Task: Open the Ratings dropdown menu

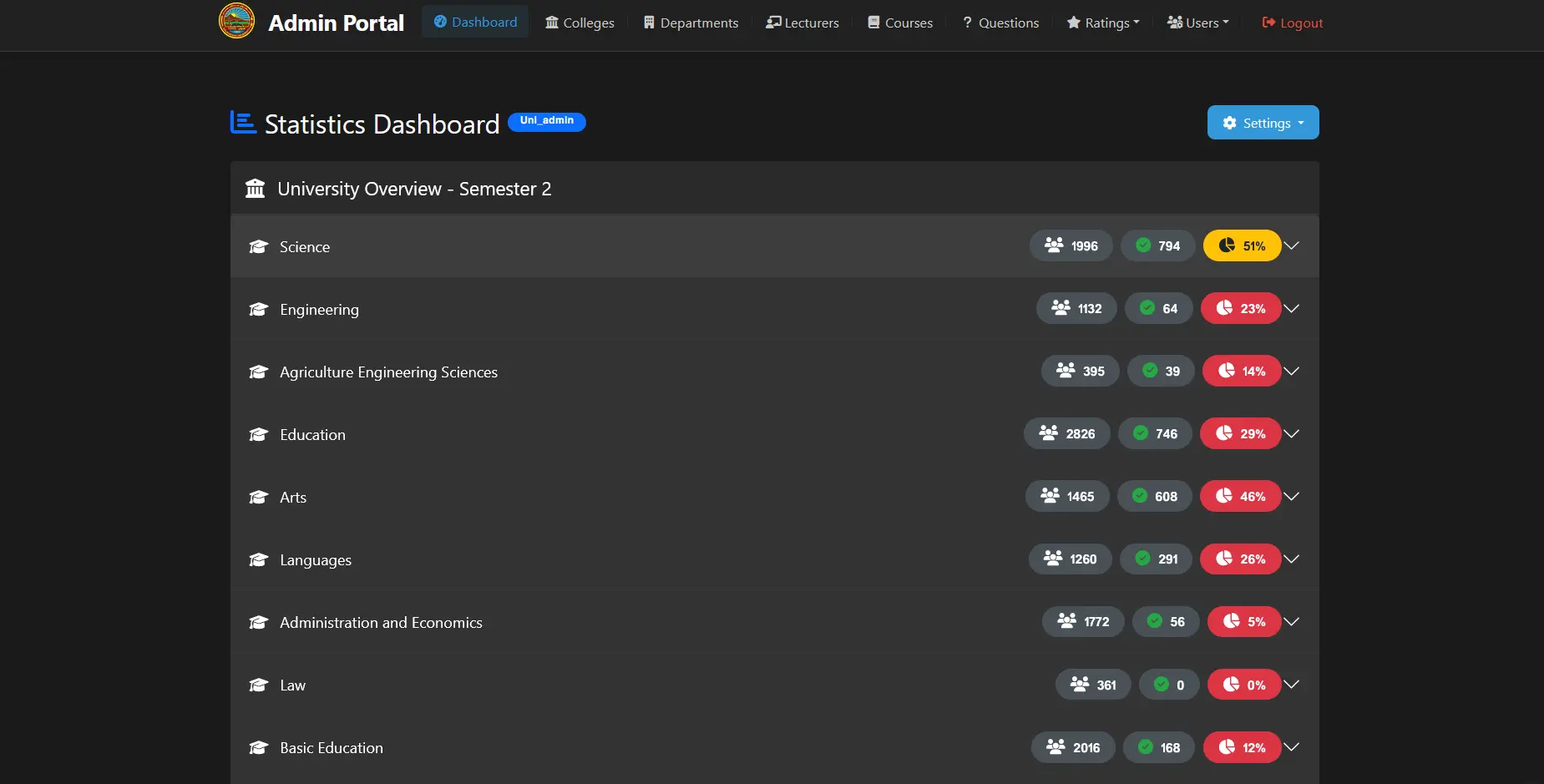Action: tap(1101, 23)
